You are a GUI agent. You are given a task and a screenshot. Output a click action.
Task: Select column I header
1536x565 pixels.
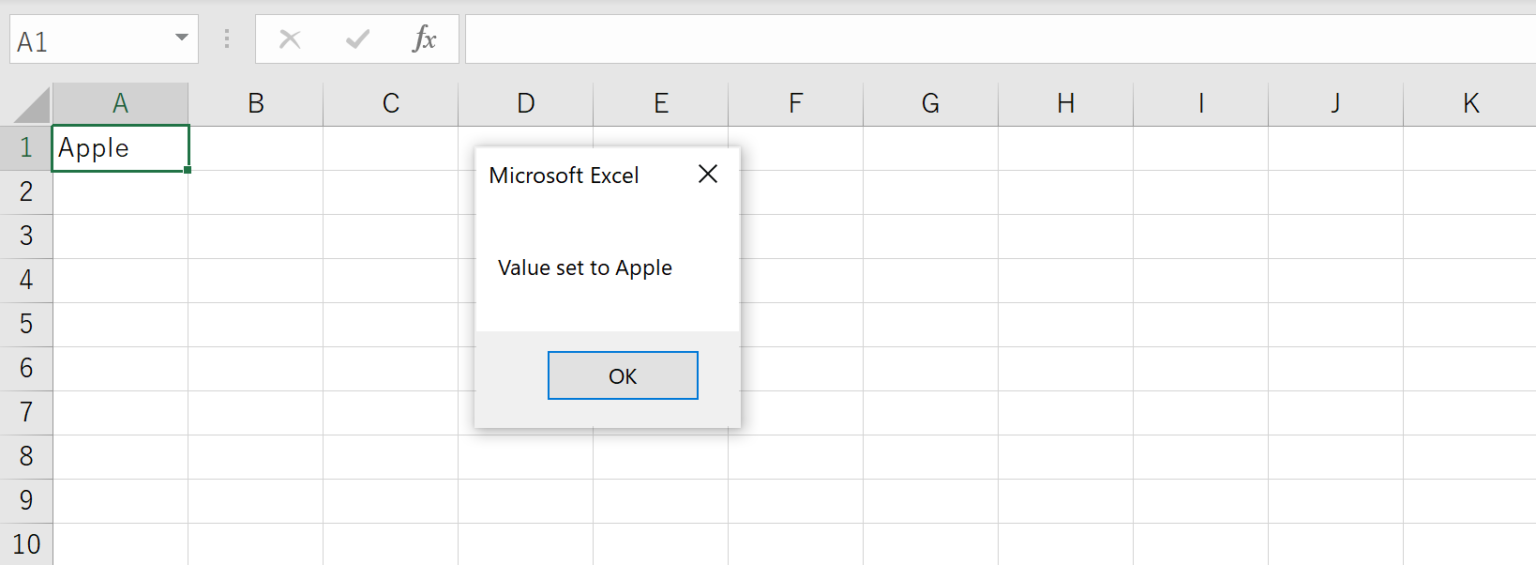click(x=1200, y=103)
